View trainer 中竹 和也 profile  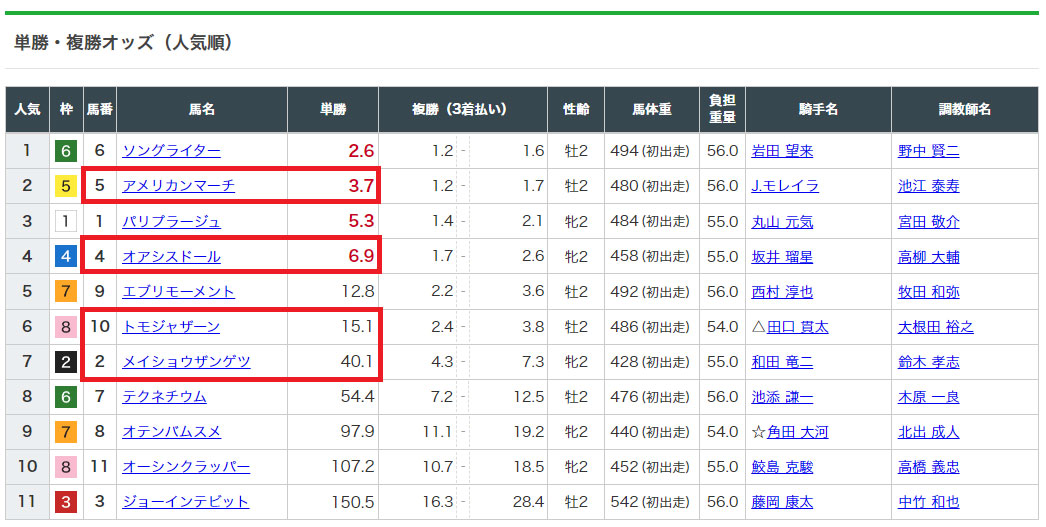pyautogui.click(x=928, y=502)
